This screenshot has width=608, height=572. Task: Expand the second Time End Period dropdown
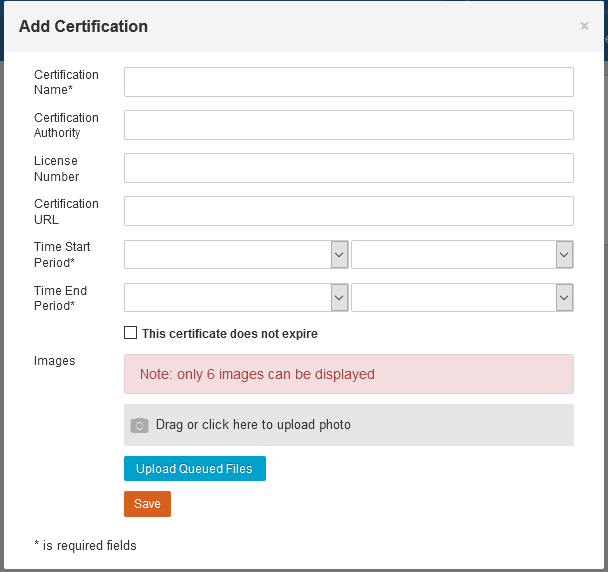click(x=462, y=298)
